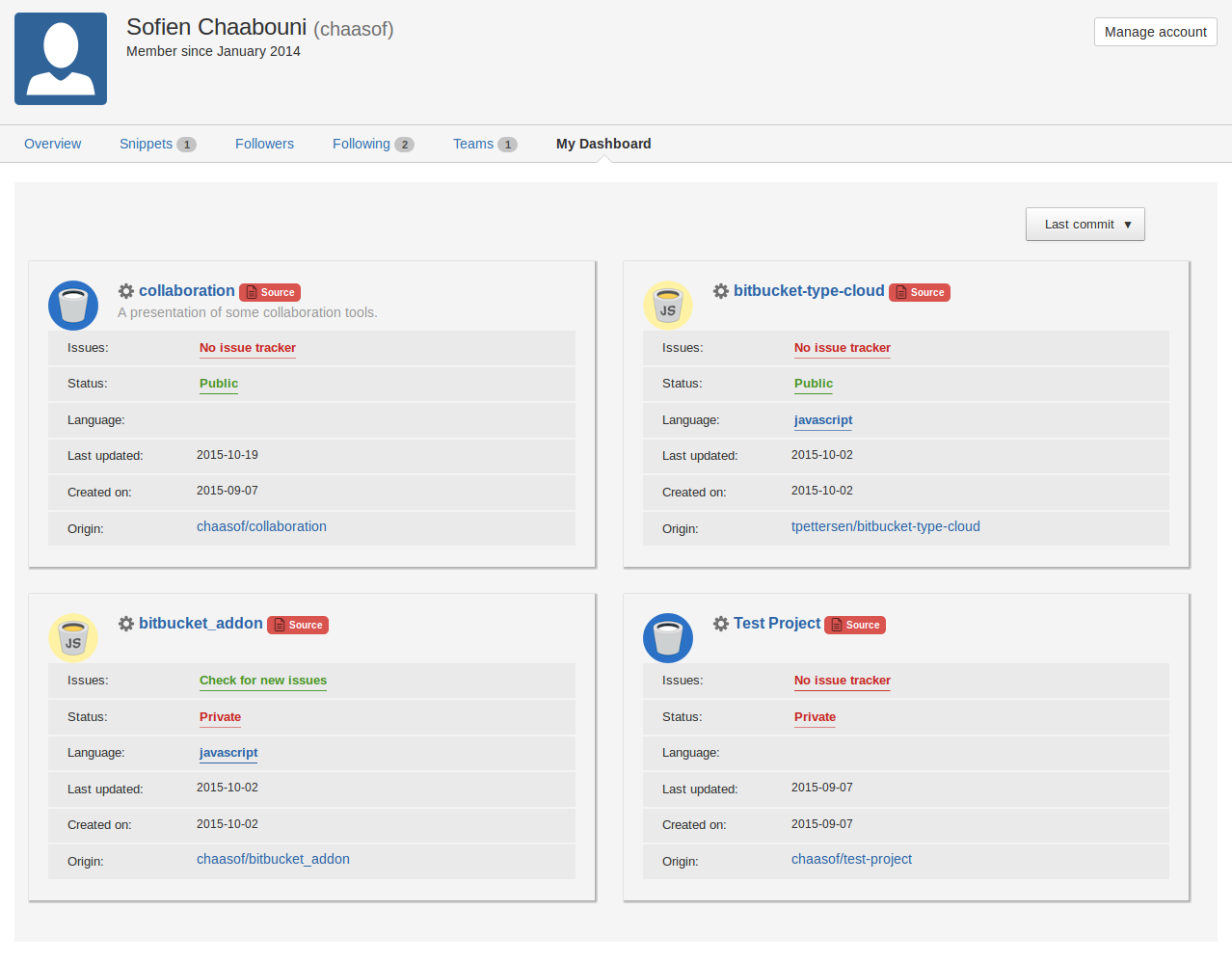Click Created on date 2015-09-07 in collaboration card
The height and width of the screenshot is (963, 1232).
[228, 491]
